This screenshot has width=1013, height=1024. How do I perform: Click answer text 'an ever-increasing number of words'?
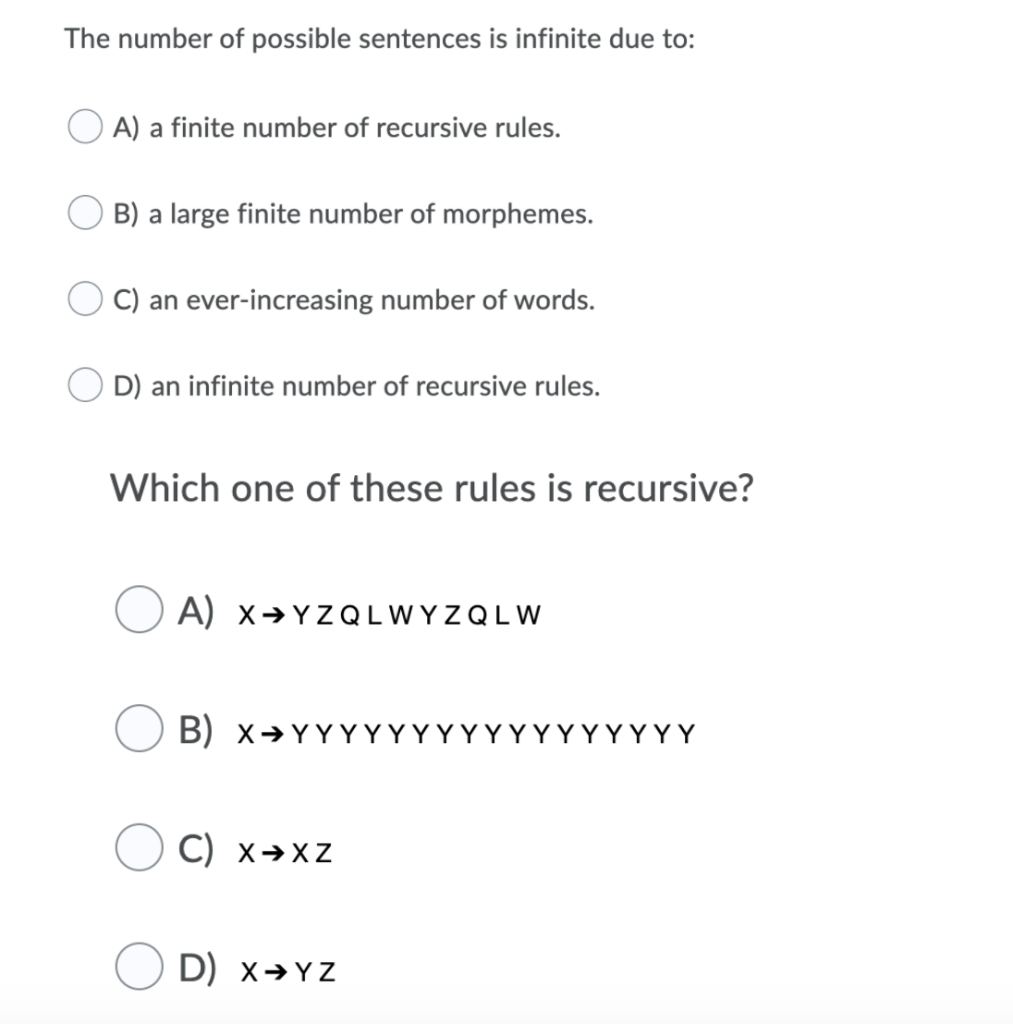[x=355, y=299]
